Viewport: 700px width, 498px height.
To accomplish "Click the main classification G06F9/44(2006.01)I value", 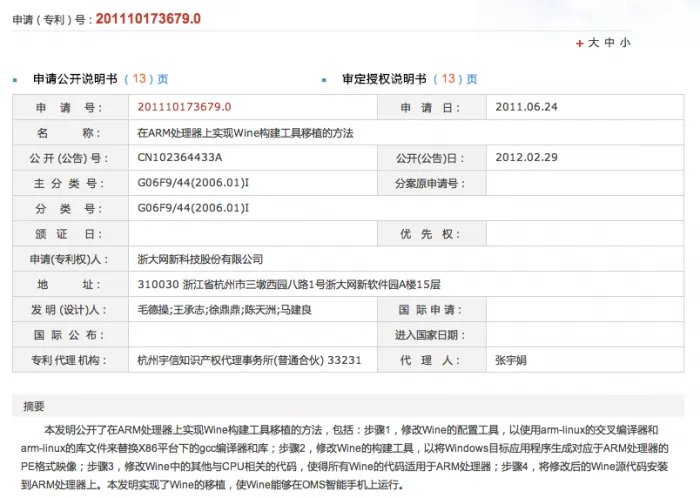I will click(x=193, y=183).
